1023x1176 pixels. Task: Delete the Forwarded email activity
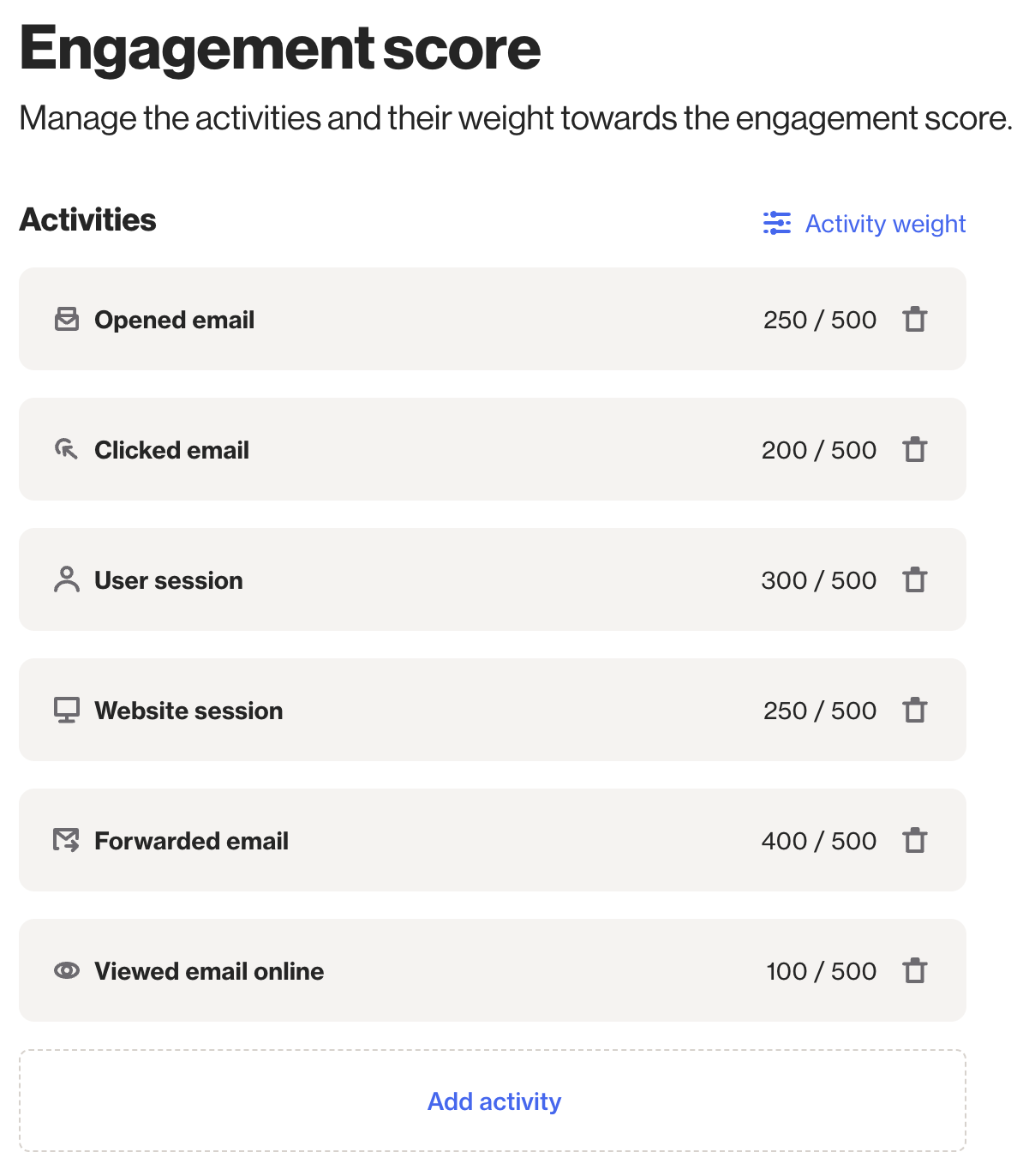915,840
